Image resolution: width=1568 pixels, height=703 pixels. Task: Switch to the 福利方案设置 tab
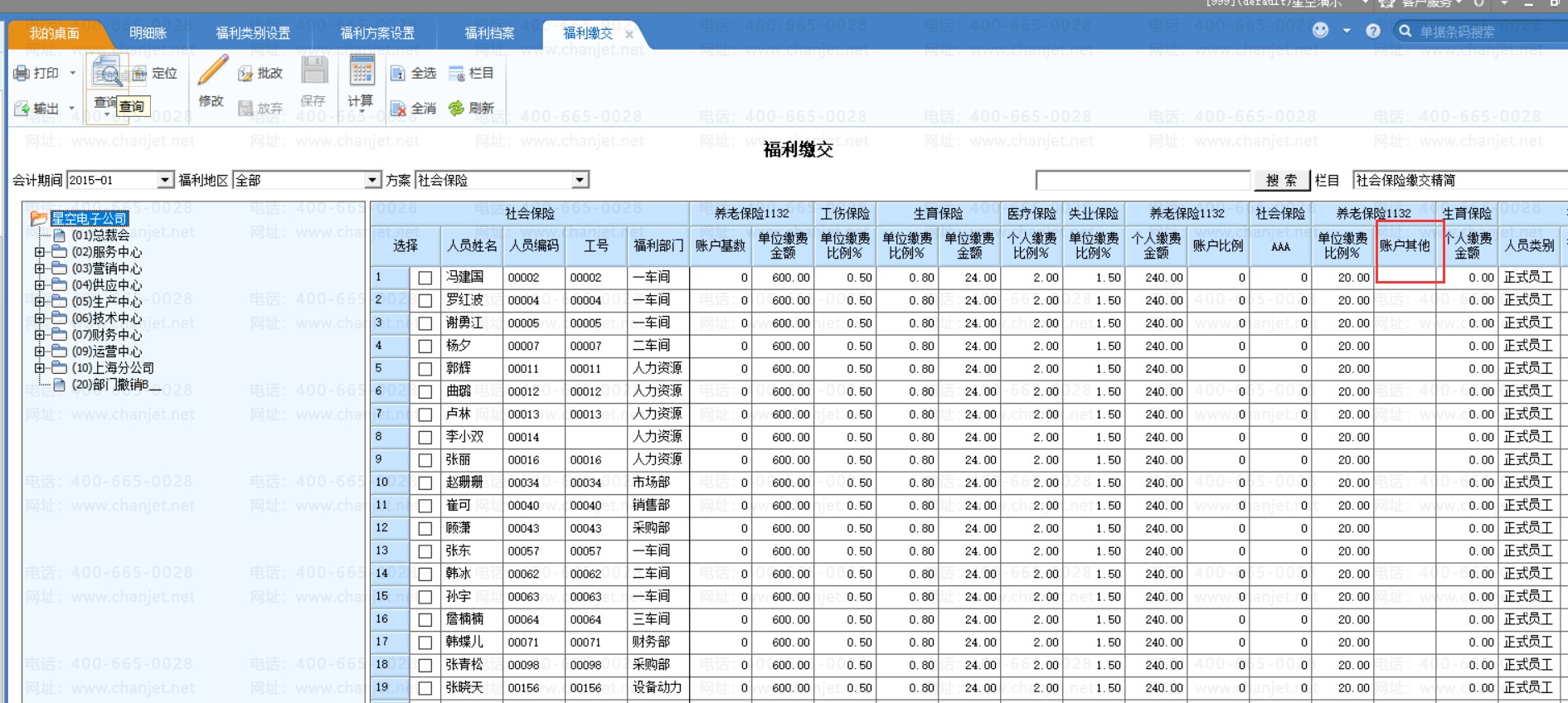pyautogui.click(x=377, y=33)
